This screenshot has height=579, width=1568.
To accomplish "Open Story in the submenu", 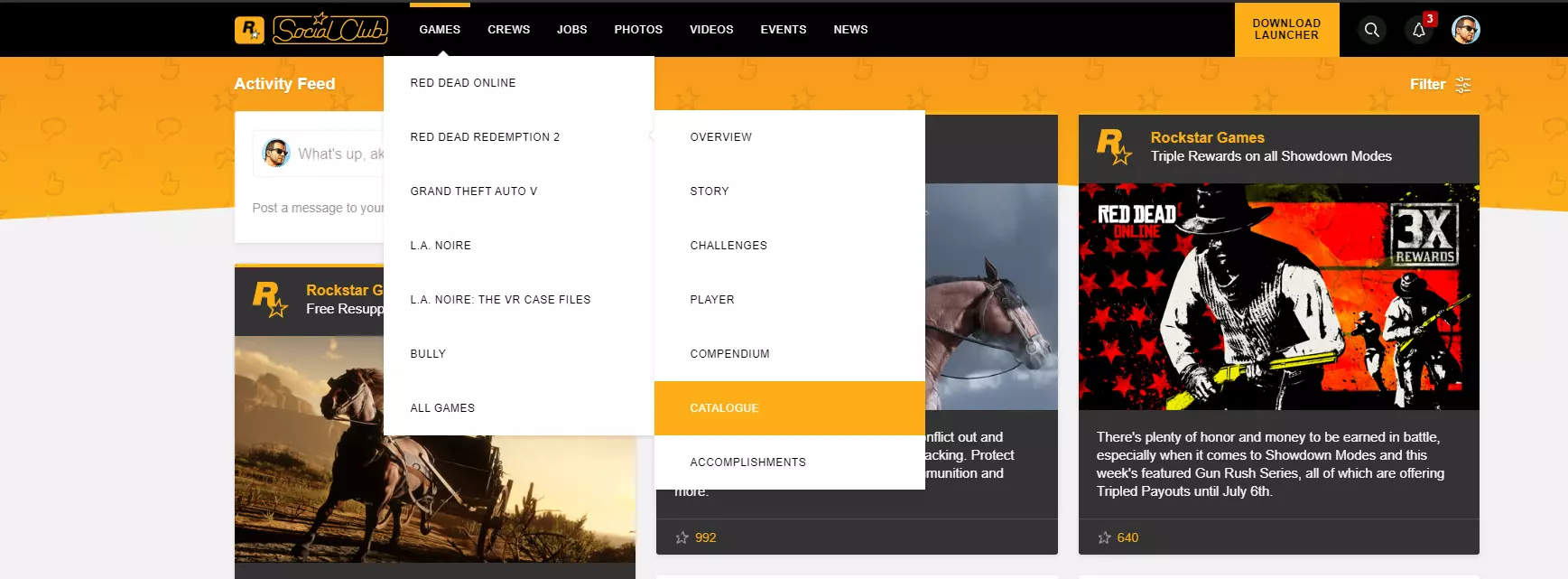I will click(x=790, y=191).
